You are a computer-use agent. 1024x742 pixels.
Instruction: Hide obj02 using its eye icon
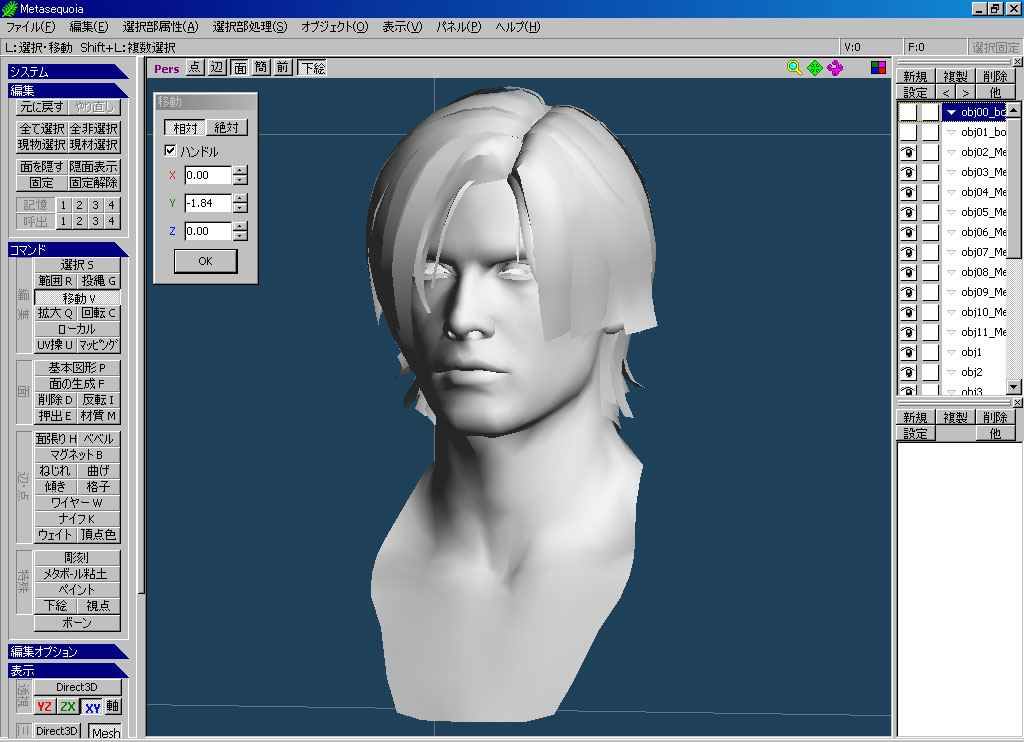(x=908, y=152)
